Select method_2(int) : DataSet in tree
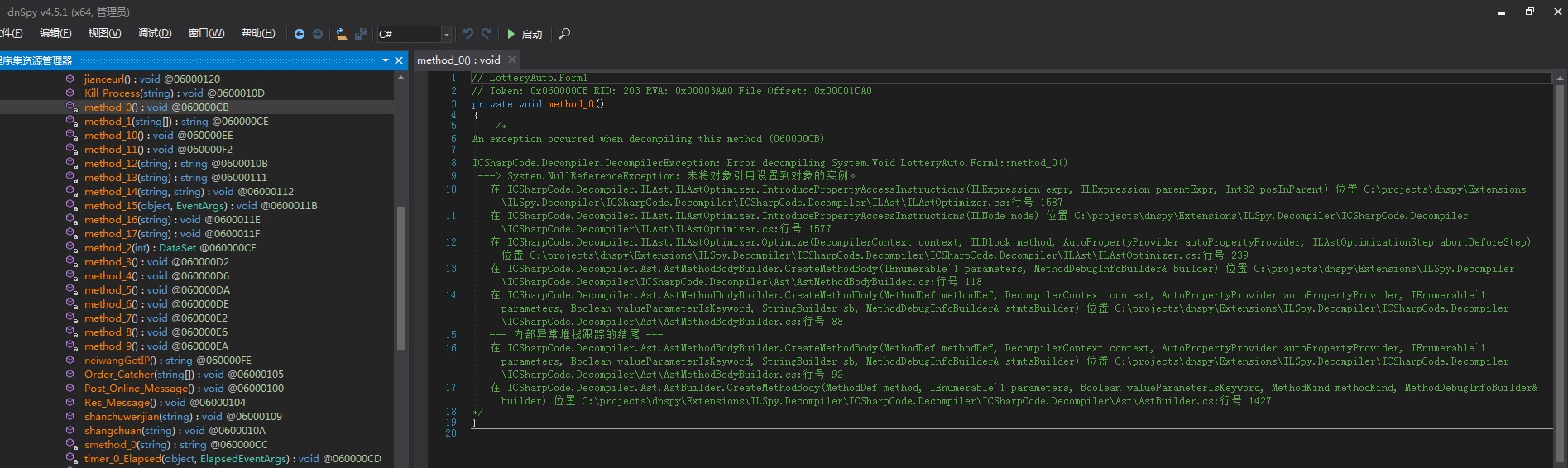Viewport: 1568px width, 468px height. (170, 248)
